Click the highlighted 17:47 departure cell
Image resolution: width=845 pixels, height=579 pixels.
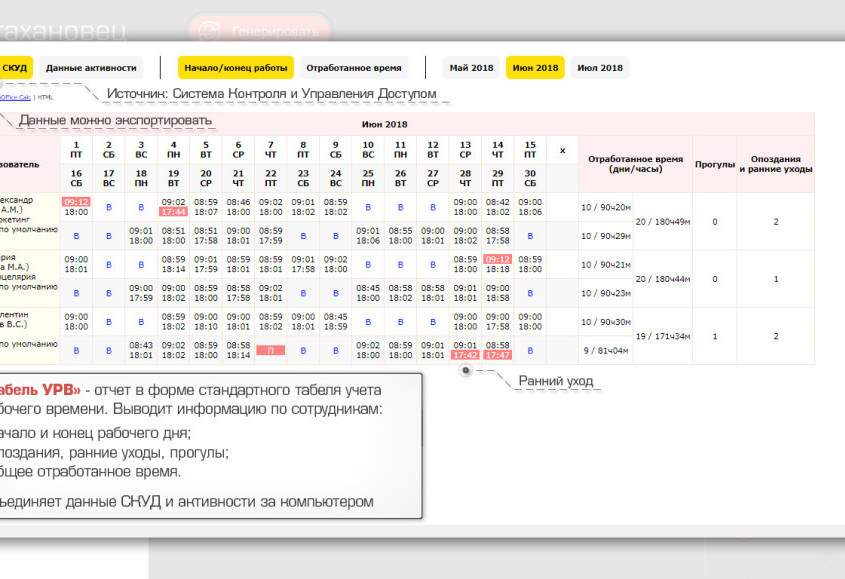click(x=497, y=355)
